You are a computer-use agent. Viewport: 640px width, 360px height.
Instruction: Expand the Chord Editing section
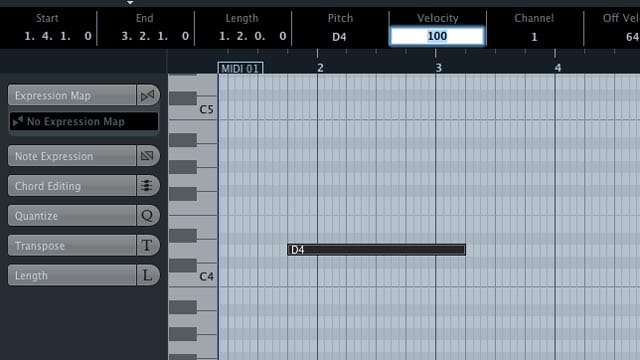[x=72, y=186]
